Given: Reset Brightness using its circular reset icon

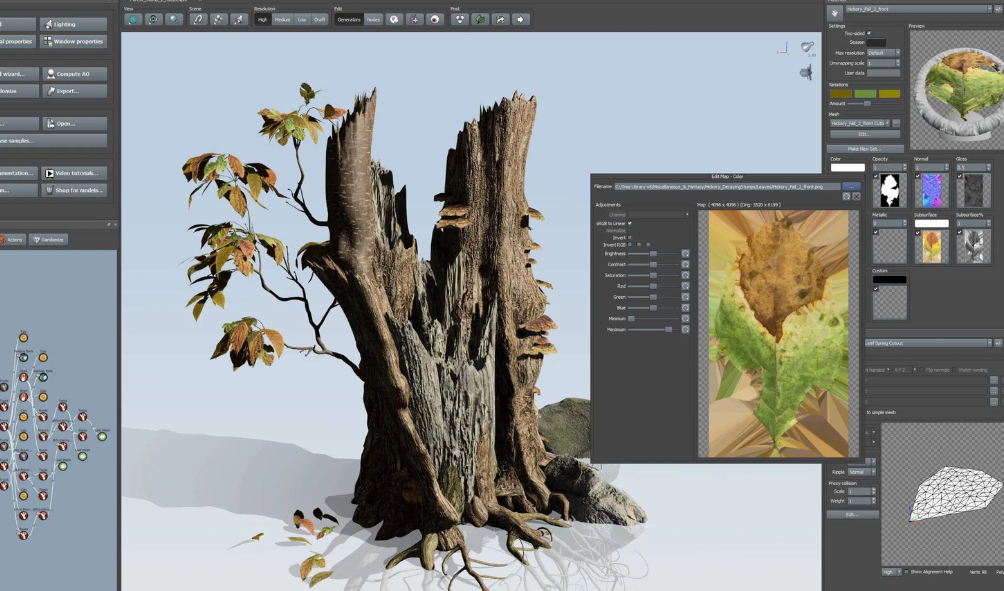Looking at the screenshot, I should pyautogui.click(x=685, y=254).
